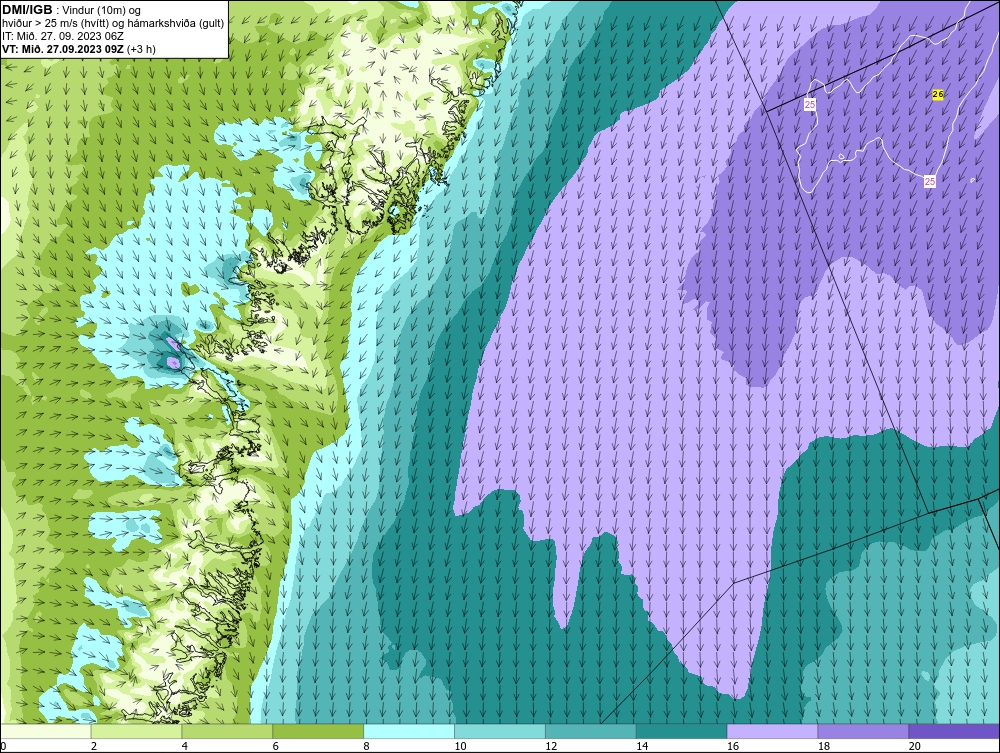
Task: Click the legend value 12
Action: coord(551,746)
